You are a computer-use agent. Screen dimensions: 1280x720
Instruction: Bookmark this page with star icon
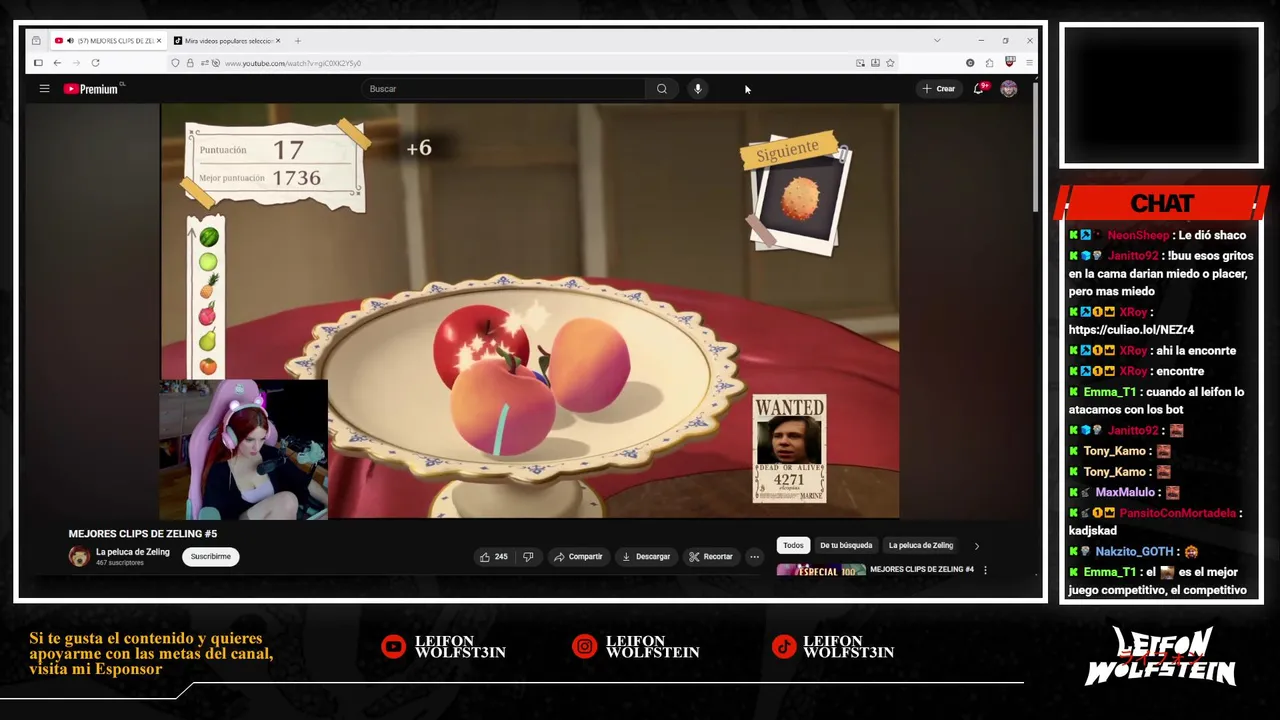tap(890, 63)
